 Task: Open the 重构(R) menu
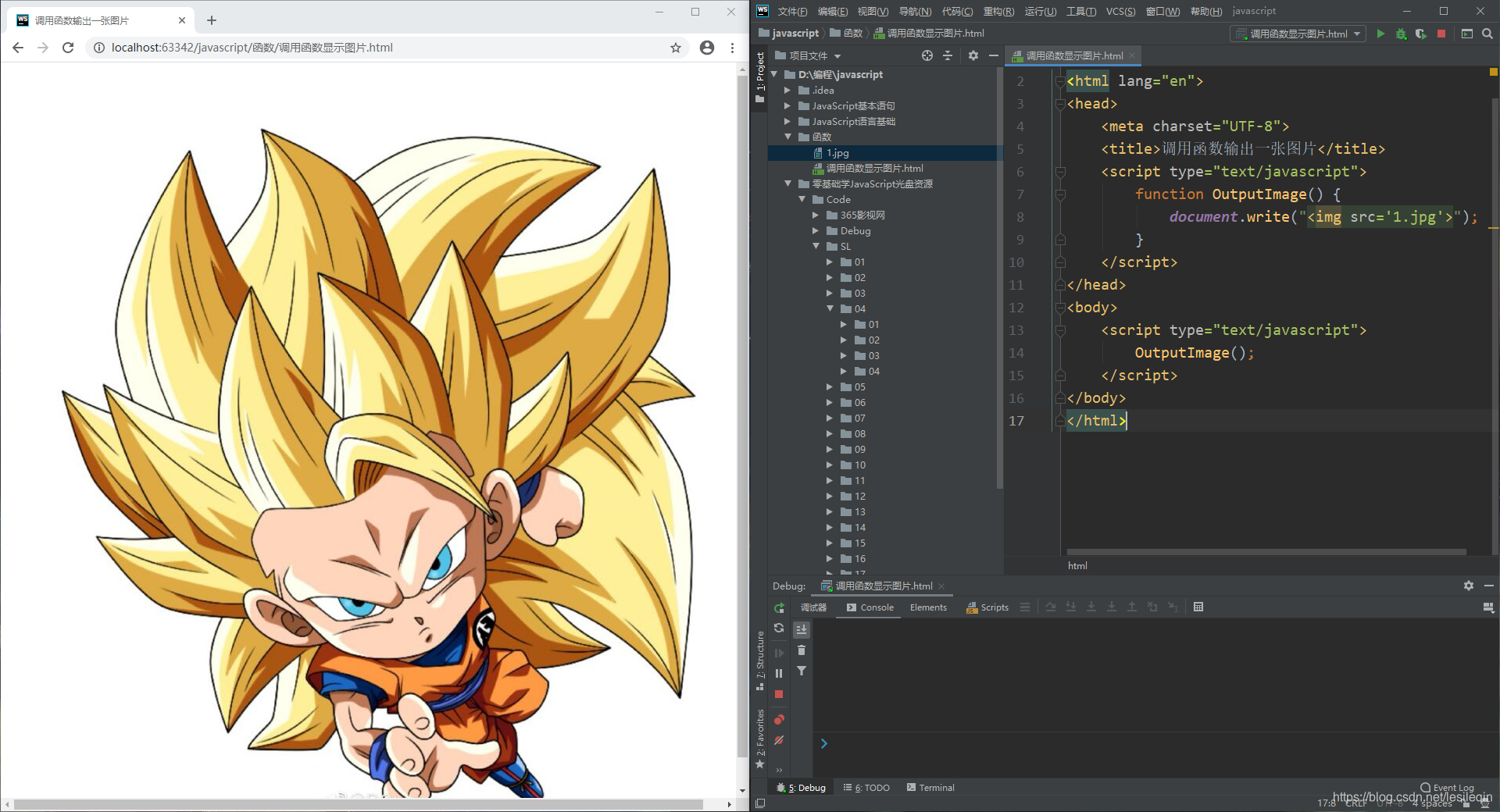998,11
